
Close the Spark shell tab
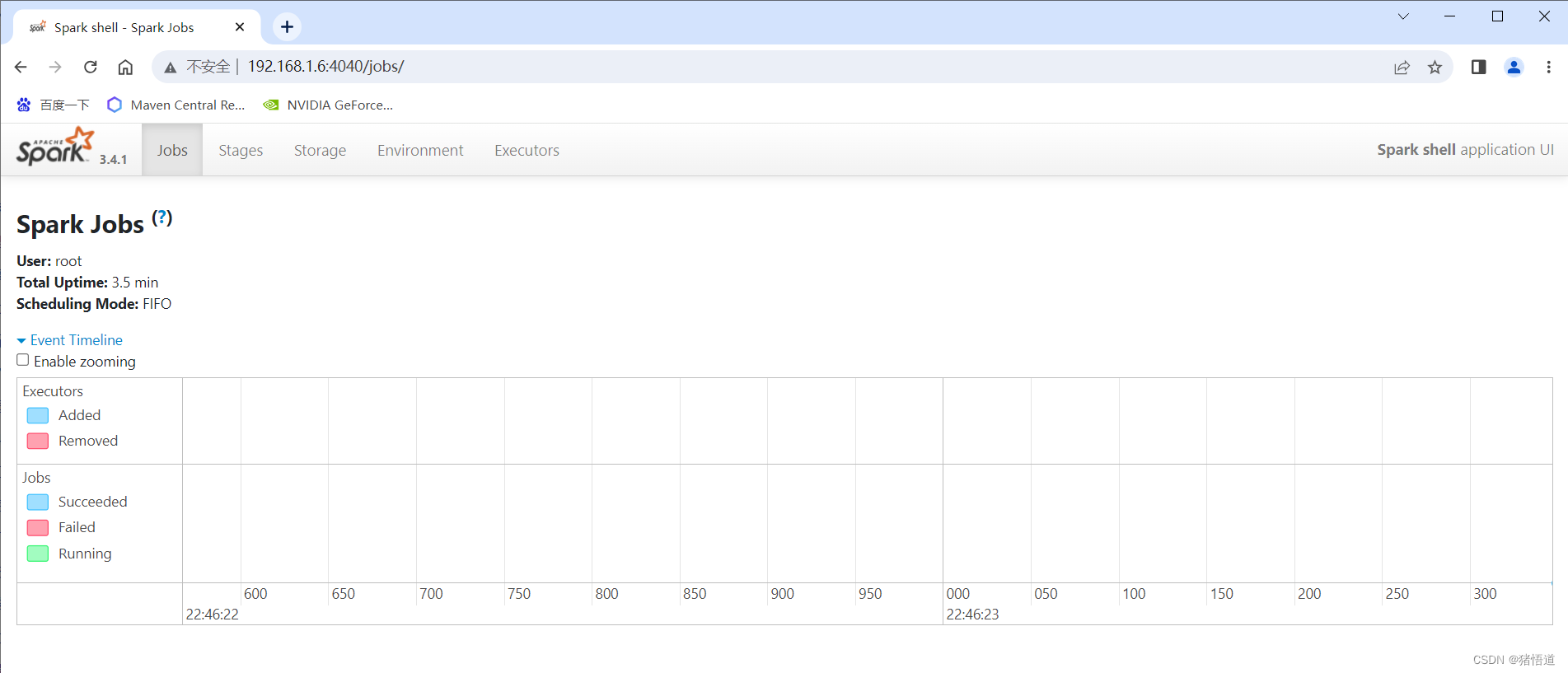240,27
